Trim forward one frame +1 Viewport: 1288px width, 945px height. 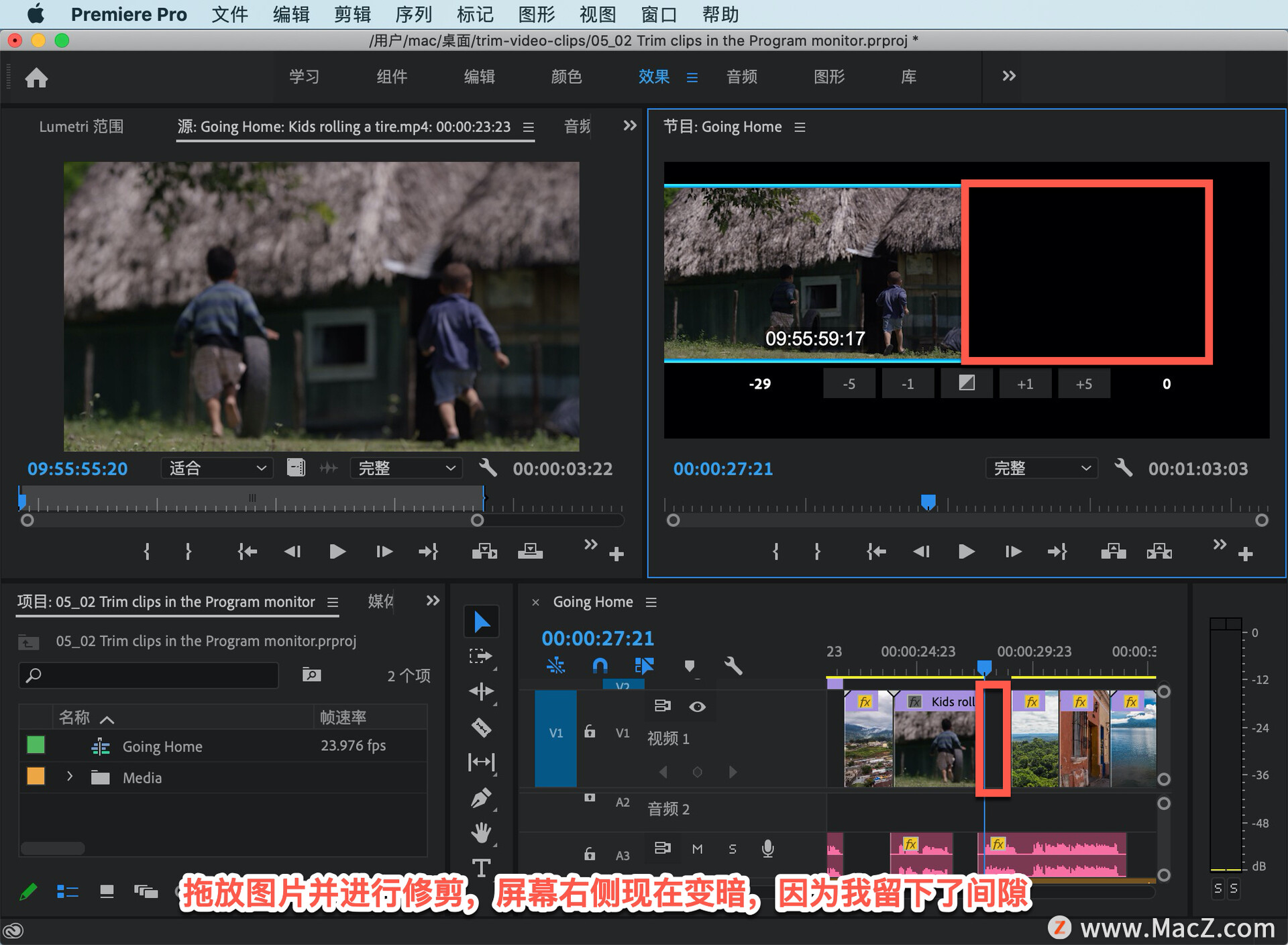click(1025, 383)
